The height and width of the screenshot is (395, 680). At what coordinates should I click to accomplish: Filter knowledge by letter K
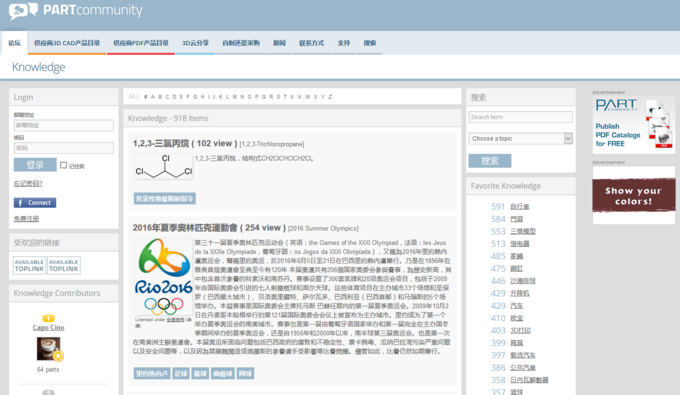tap(221, 97)
